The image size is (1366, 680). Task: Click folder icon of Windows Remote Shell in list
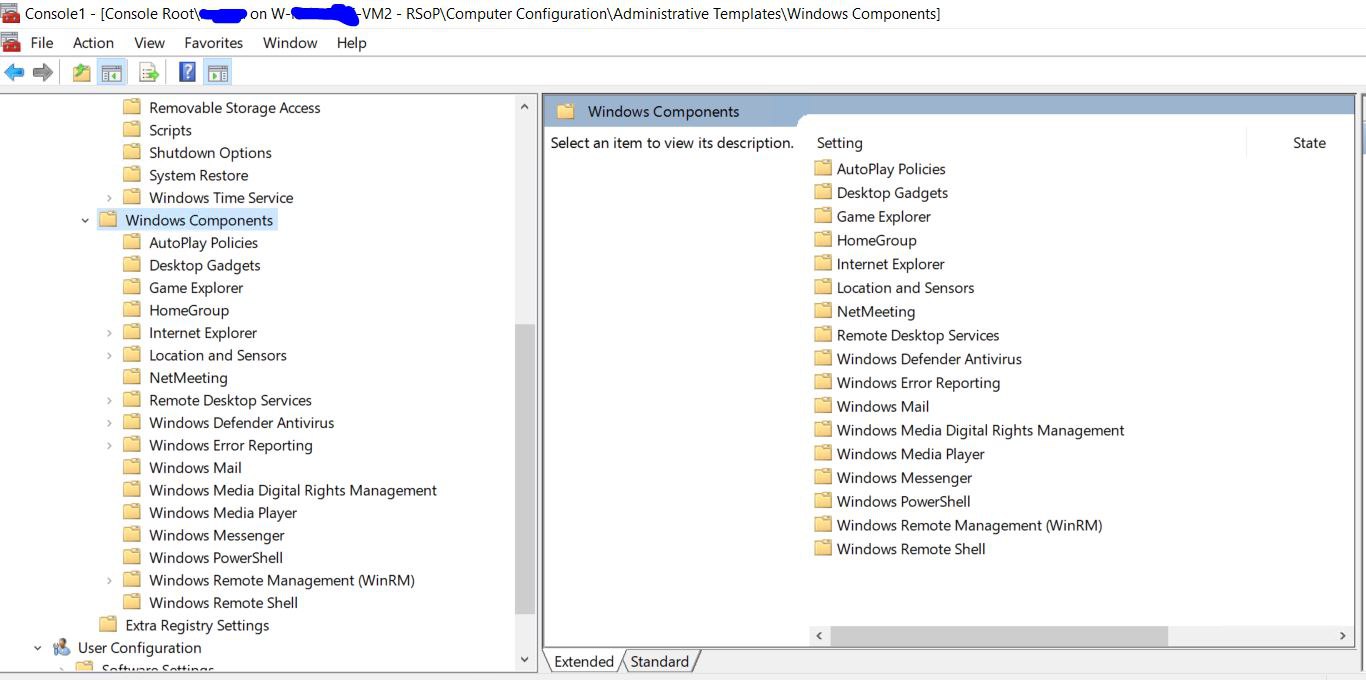pos(823,548)
